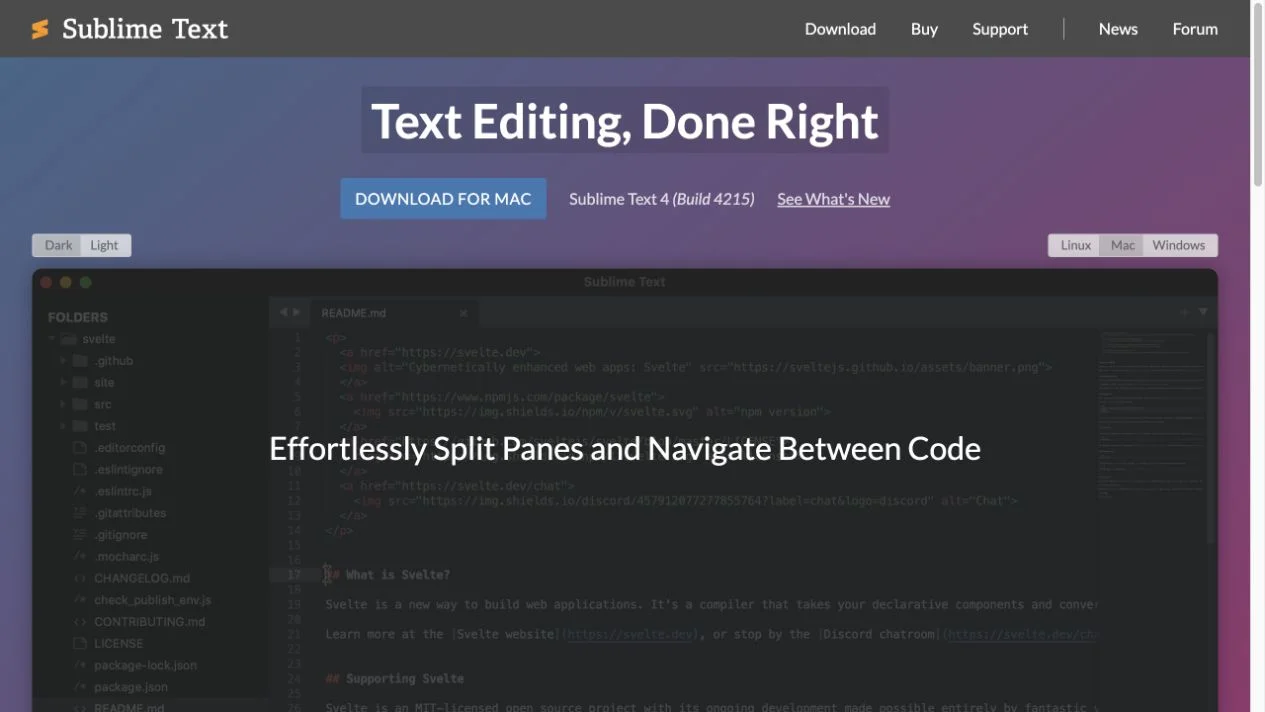The height and width of the screenshot is (712, 1265).
Task: Click the check_publish_env.js file icon
Action: (x=80, y=600)
